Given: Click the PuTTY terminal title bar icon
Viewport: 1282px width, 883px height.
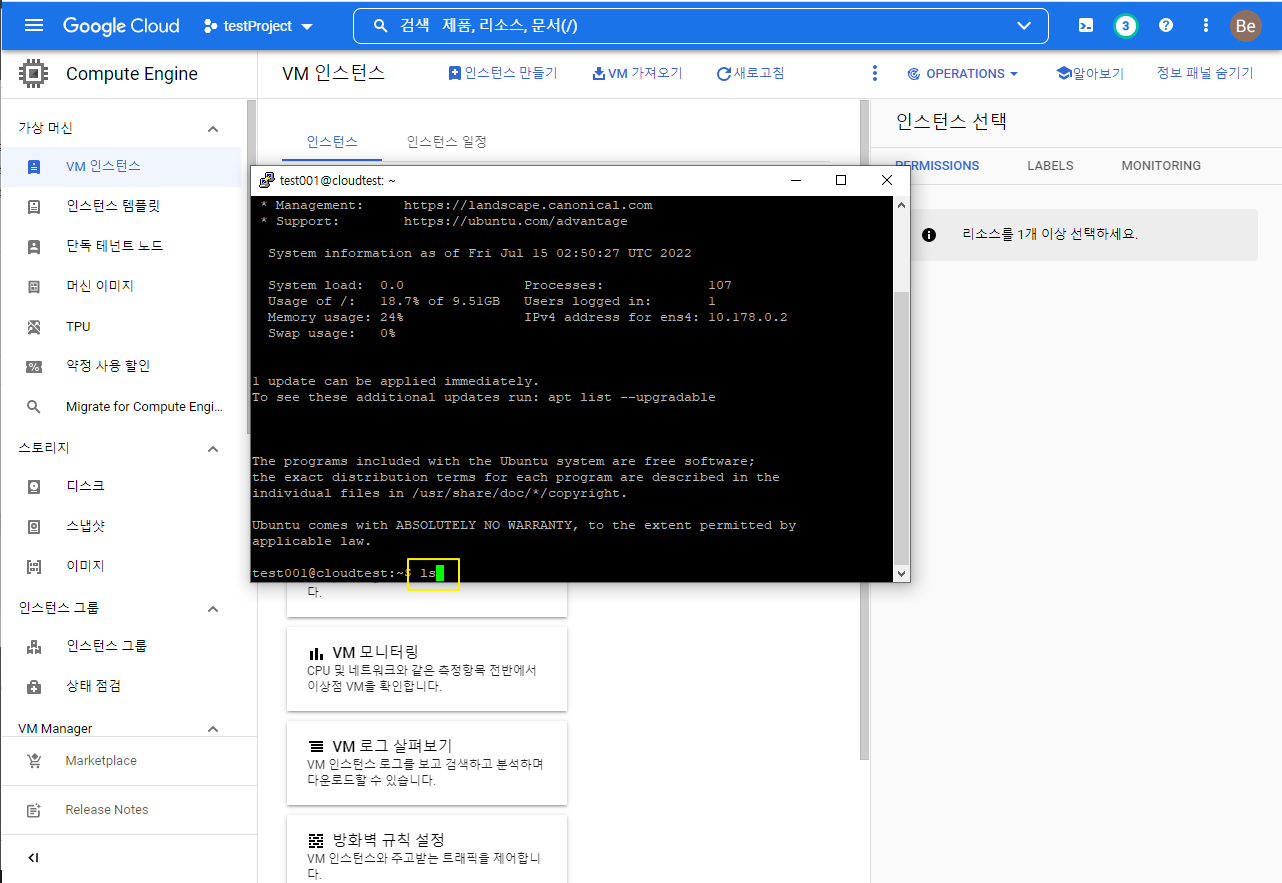Looking at the screenshot, I should (x=266, y=180).
